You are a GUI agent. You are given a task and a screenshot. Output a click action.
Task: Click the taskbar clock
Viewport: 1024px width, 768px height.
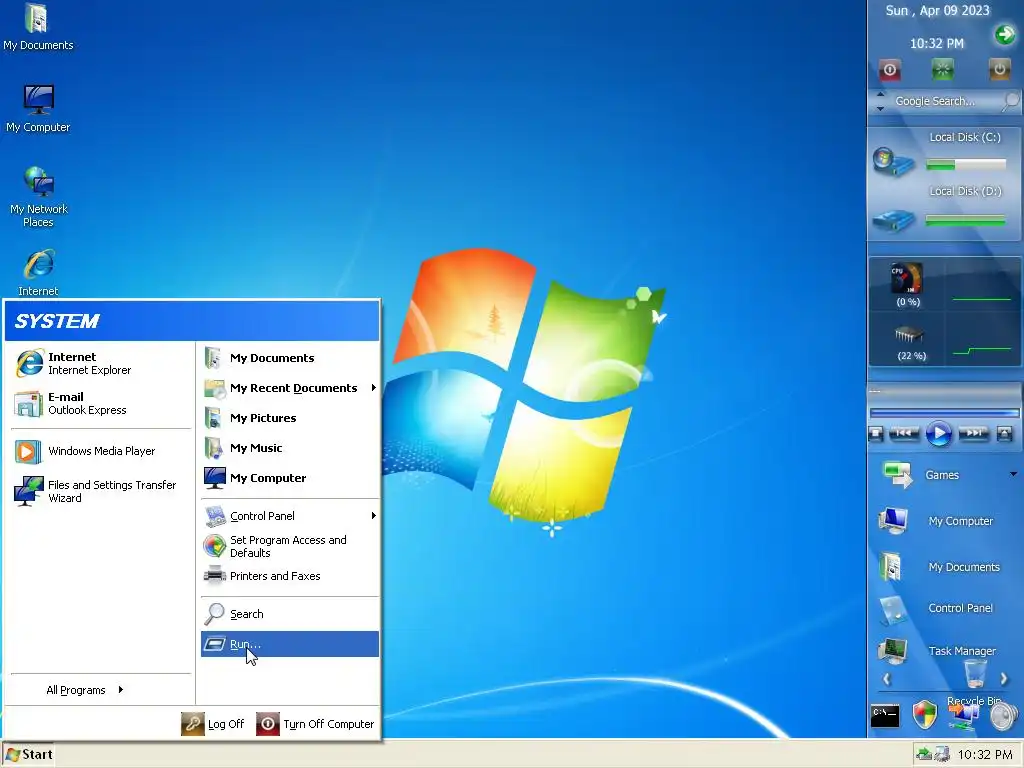tap(985, 754)
